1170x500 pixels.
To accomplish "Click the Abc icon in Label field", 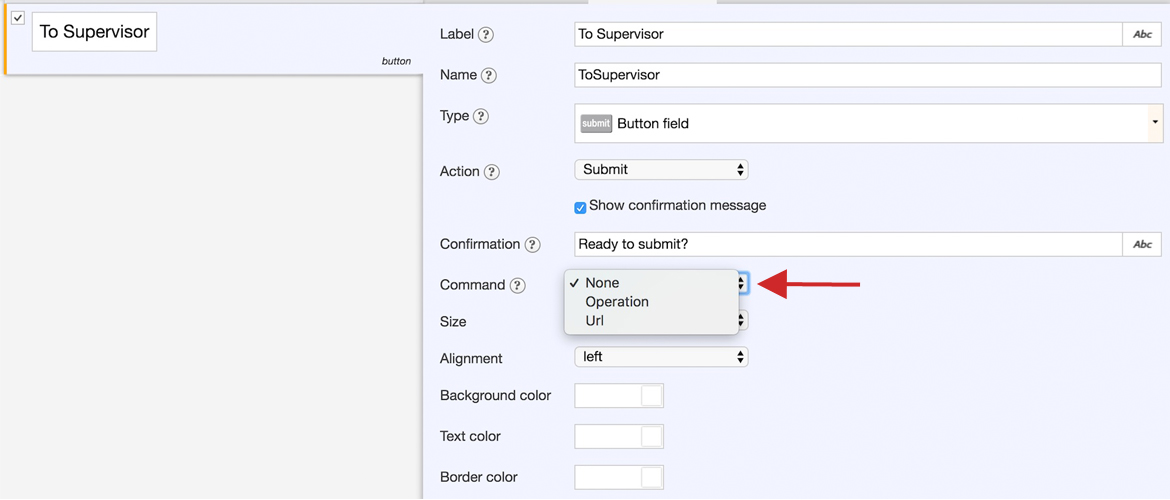I will click(x=1142, y=34).
